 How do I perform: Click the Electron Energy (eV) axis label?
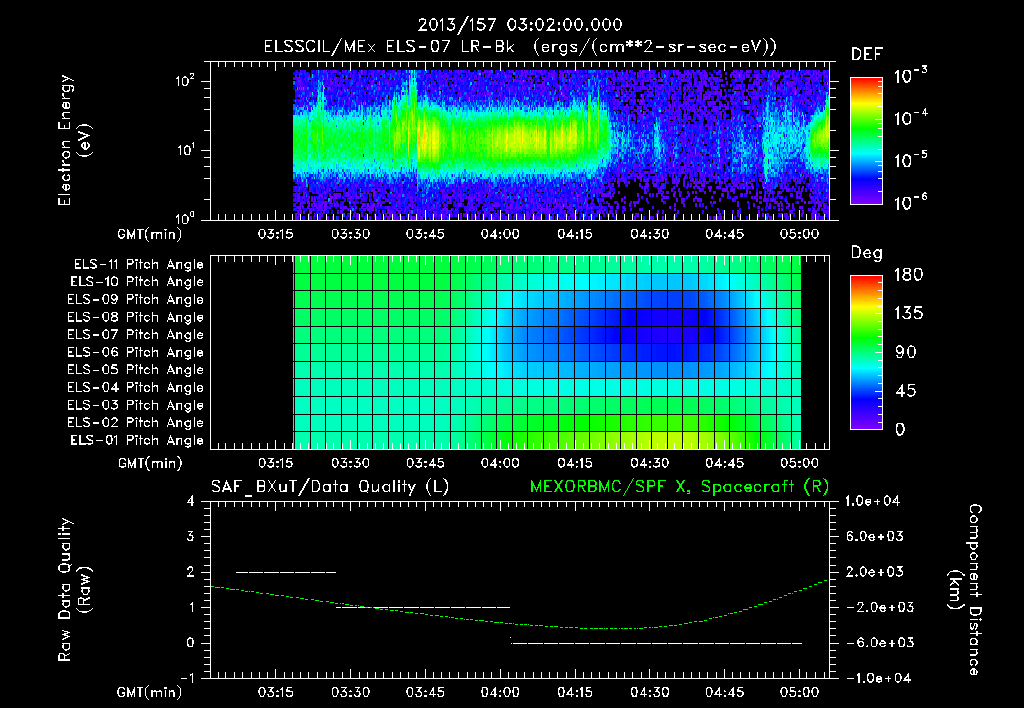point(74,140)
